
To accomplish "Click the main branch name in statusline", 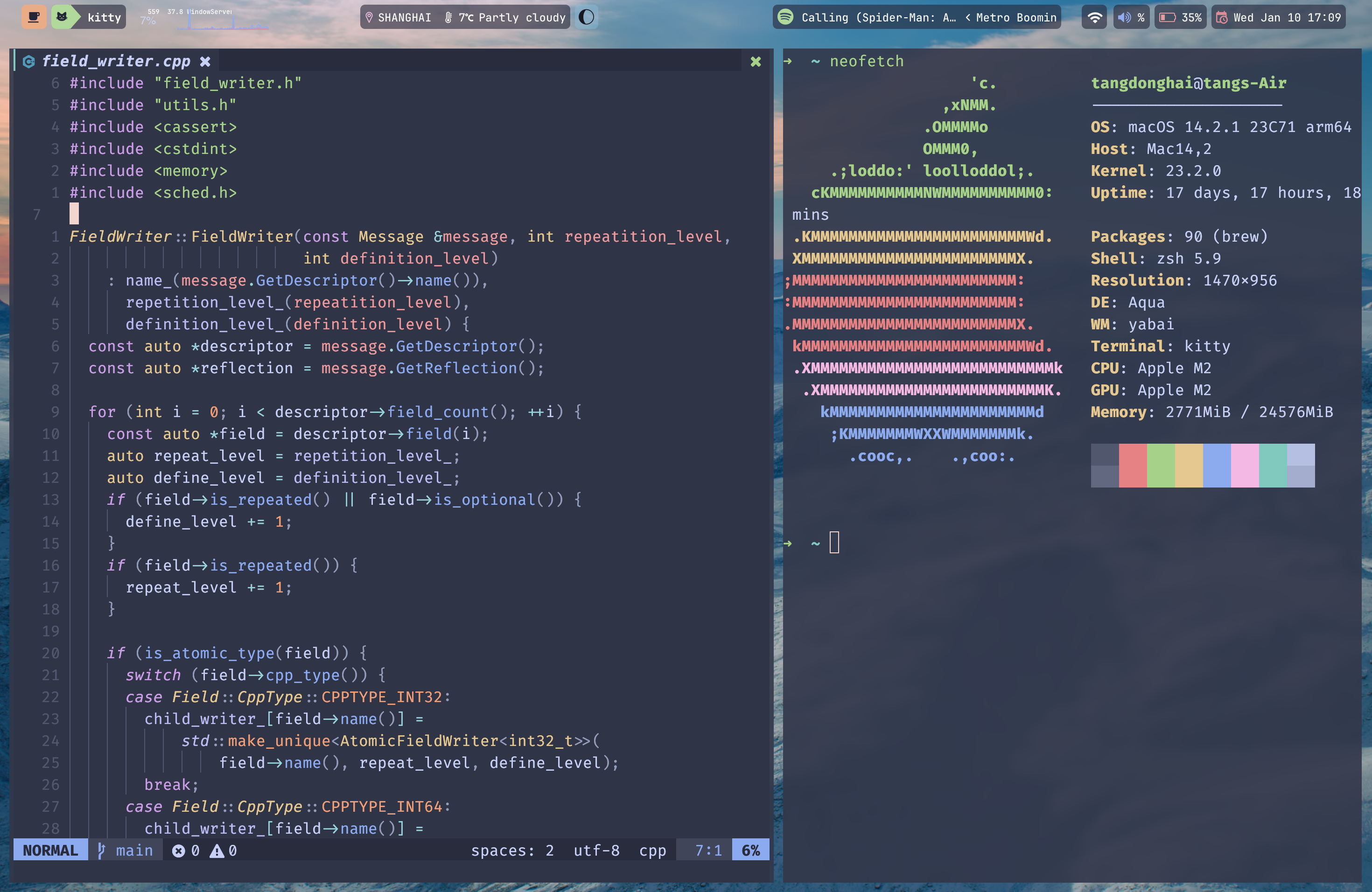I will pyautogui.click(x=134, y=850).
